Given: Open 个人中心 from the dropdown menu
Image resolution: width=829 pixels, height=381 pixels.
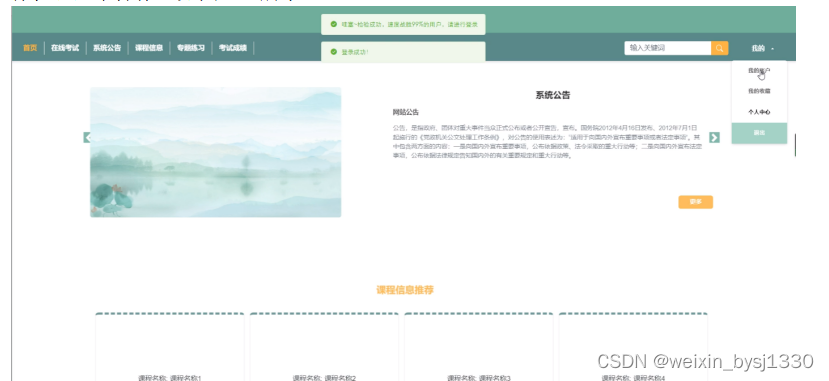Looking at the screenshot, I should [759, 112].
